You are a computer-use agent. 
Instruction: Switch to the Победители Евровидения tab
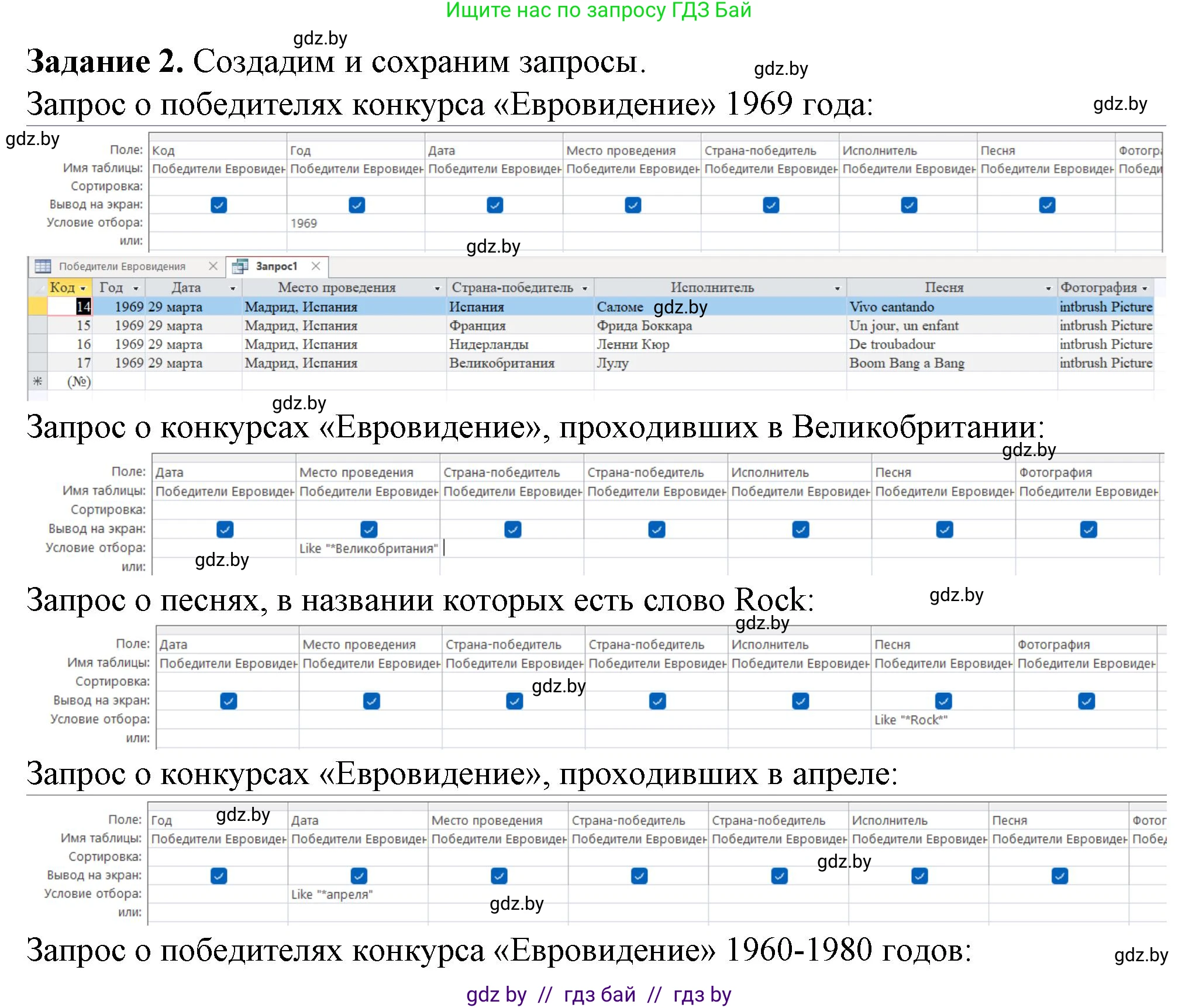pos(123,266)
